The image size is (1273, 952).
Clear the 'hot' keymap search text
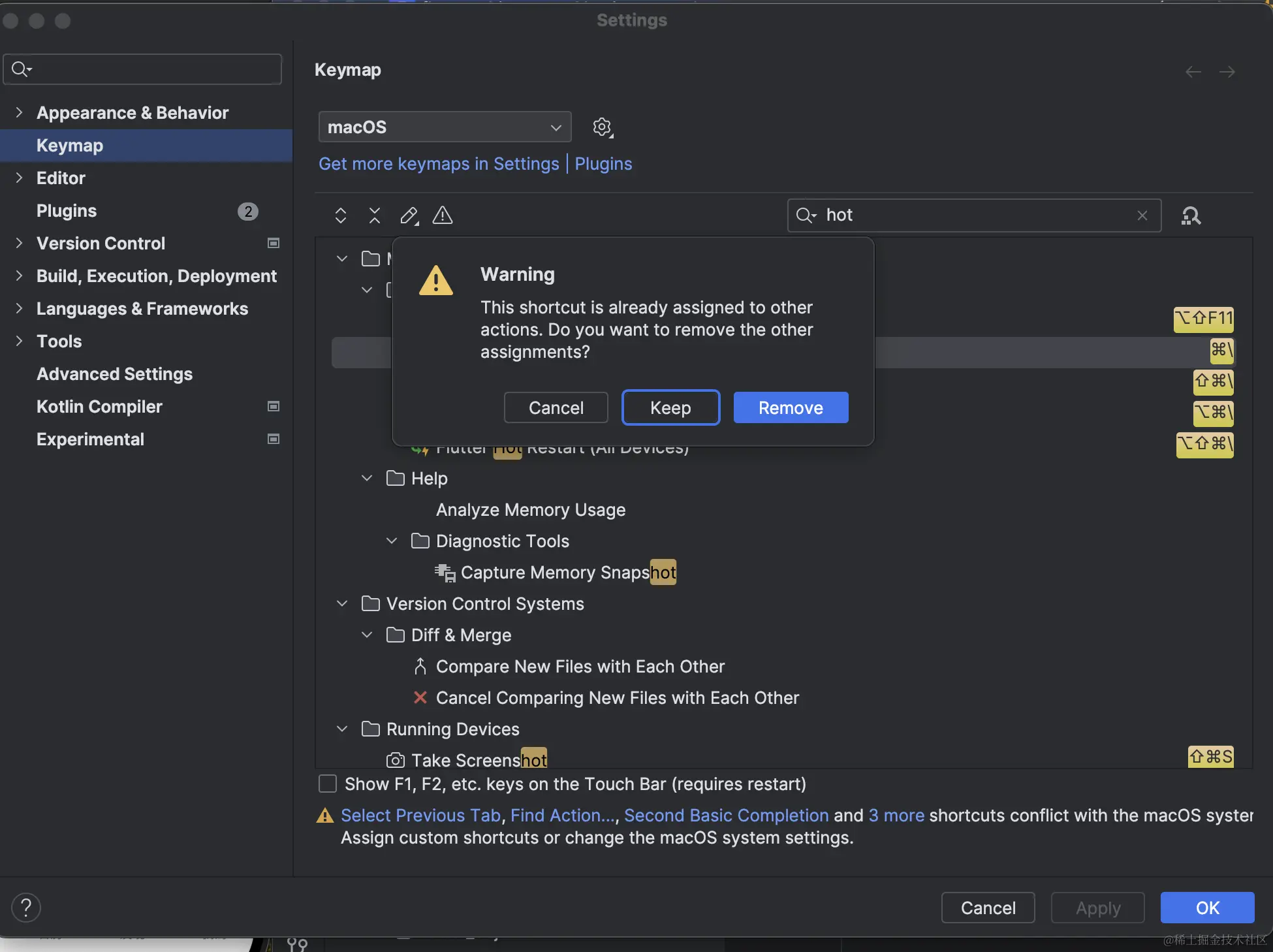tap(1142, 215)
